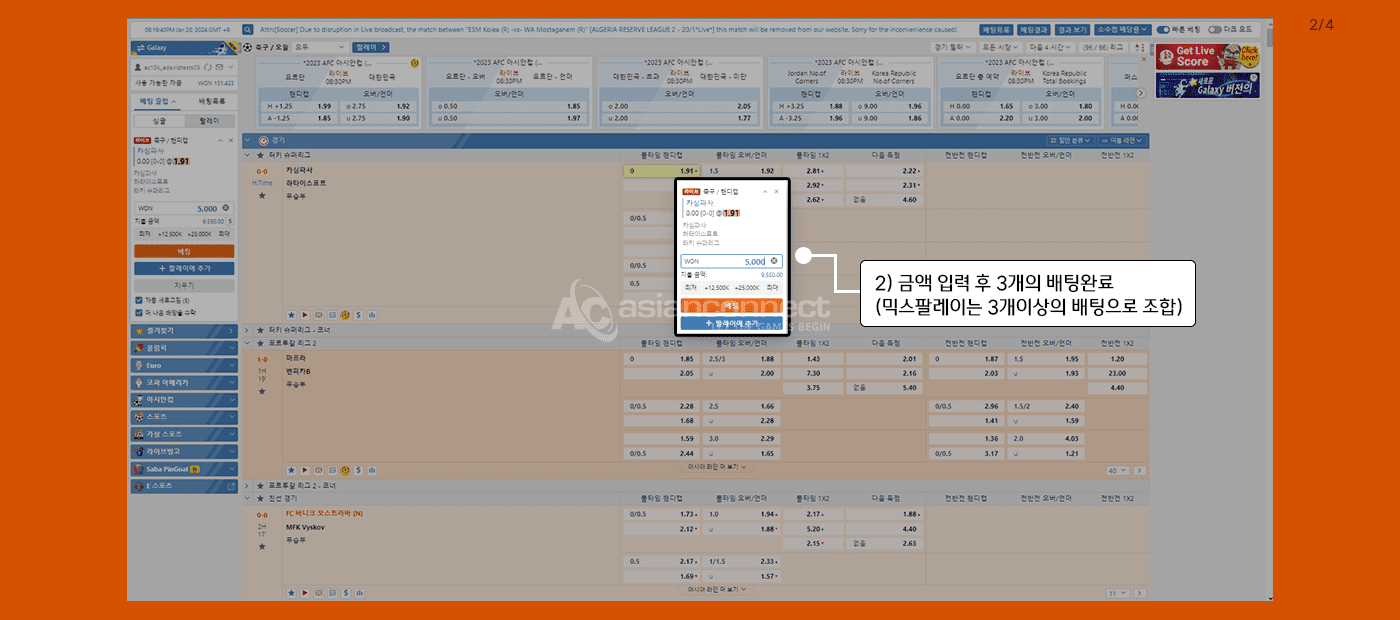Click the dollar sign icon under 마프라 match

pos(358,469)
